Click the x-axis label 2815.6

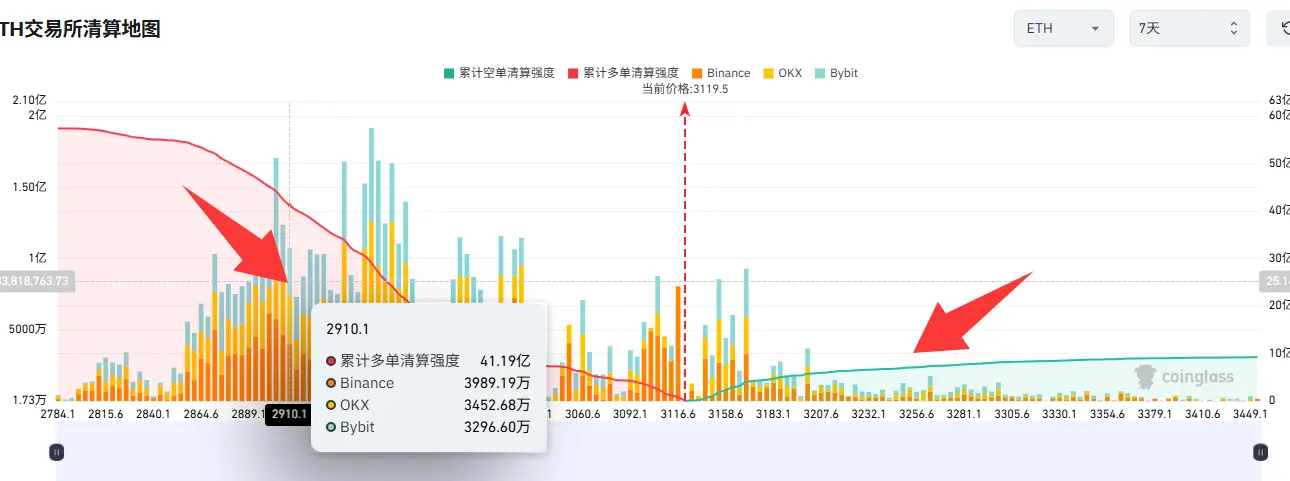105,413
